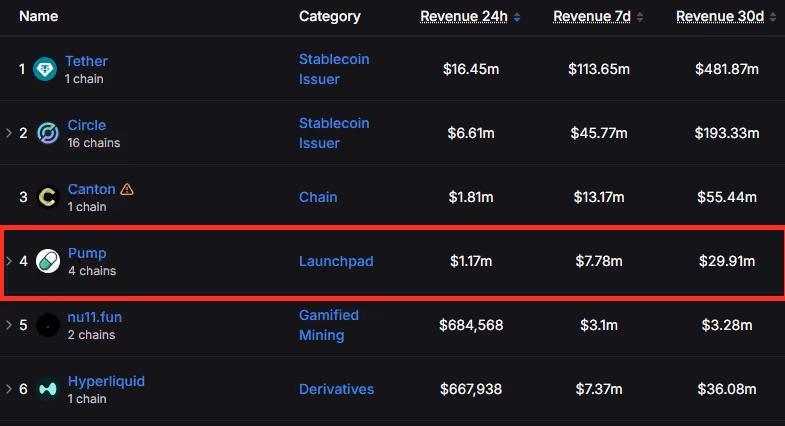Click the "1 chain" text under Canton

point(87,207)
